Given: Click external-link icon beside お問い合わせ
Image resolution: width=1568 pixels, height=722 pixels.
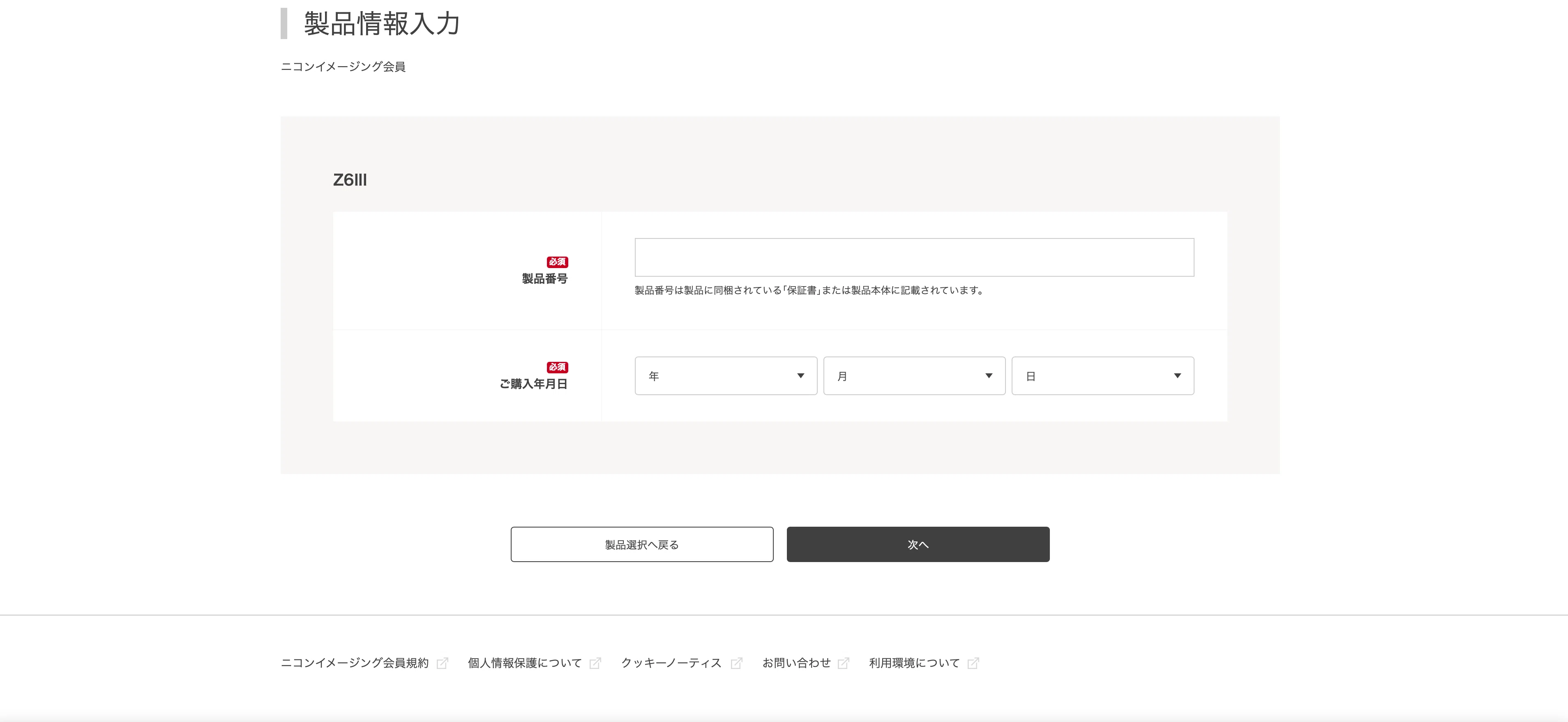Looking at the screenshot, I should (844, 663).
